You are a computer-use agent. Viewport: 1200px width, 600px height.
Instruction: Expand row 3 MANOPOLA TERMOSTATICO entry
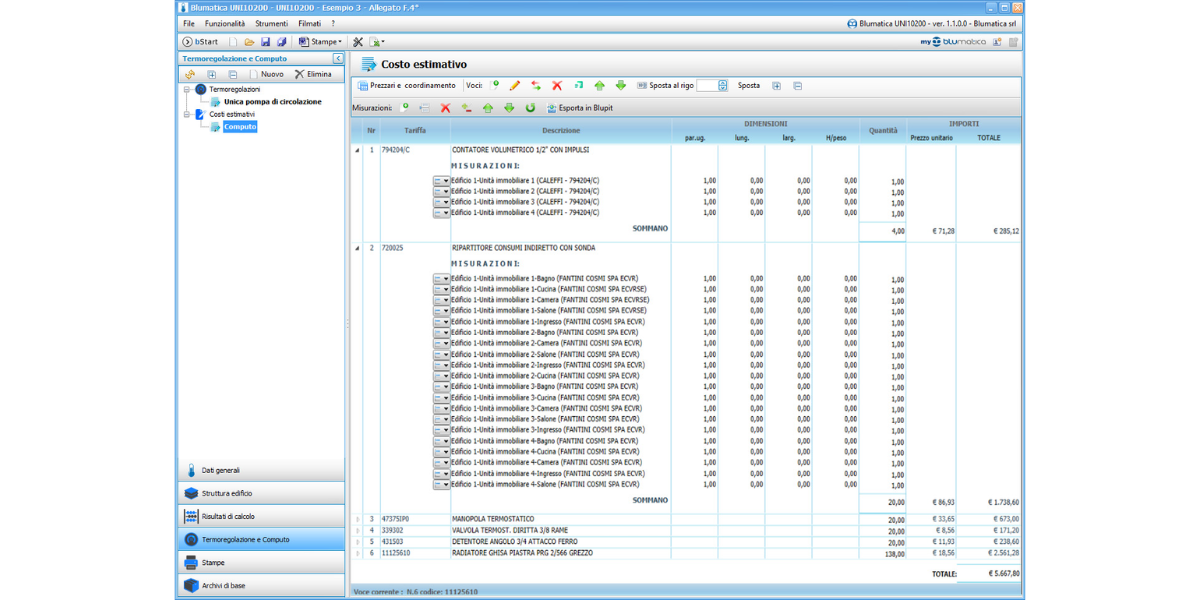click(x=358, y=519)
